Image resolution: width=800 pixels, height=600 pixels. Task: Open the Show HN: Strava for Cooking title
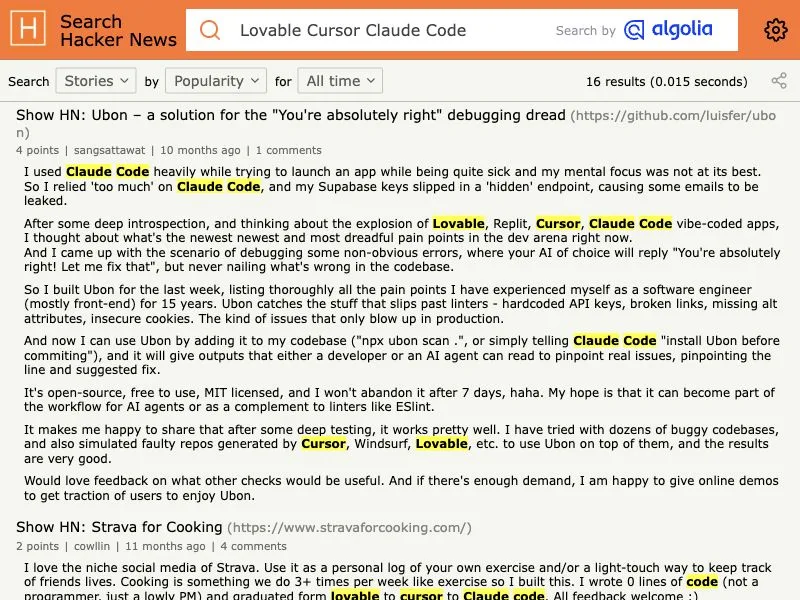click(x=119, y=527)
